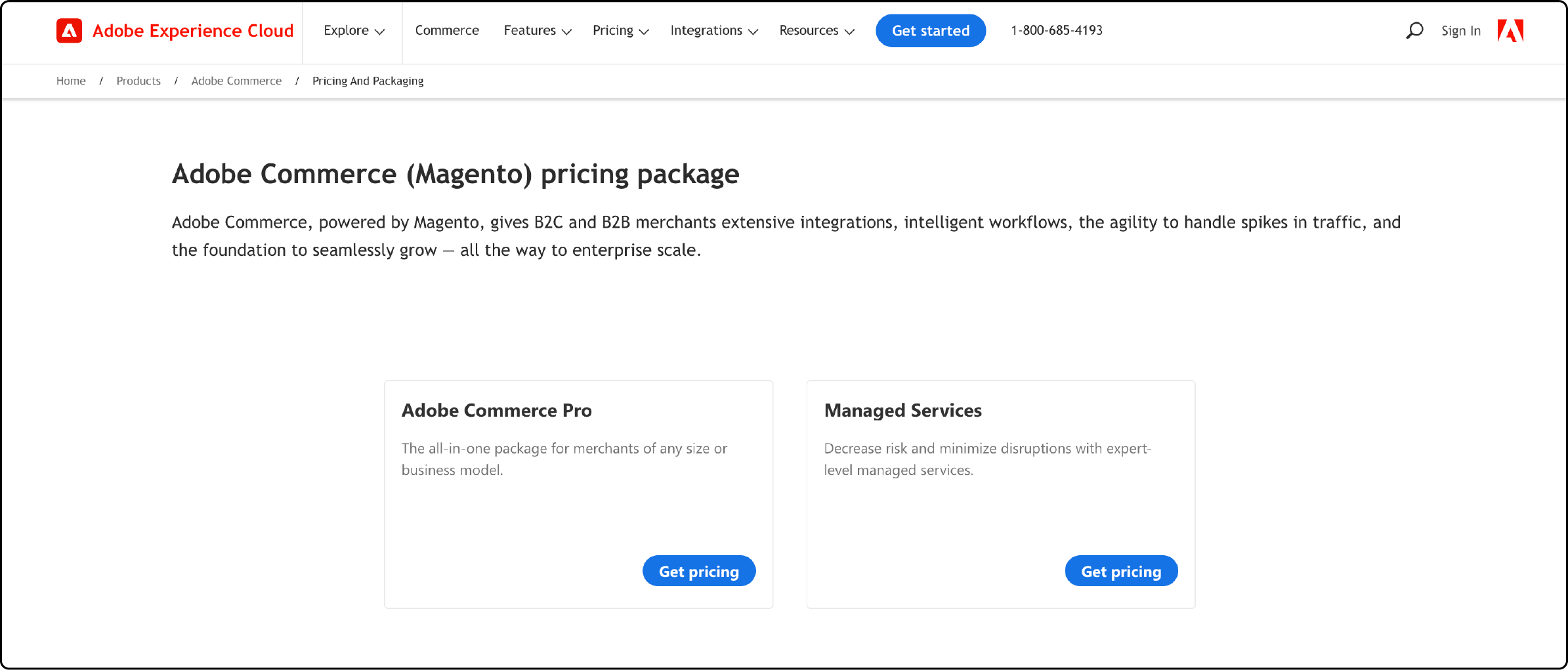Open the Resources dropdown menu
Image resolution: width=1568 pixels, height=670 pixels.
(x=816, y=31)
